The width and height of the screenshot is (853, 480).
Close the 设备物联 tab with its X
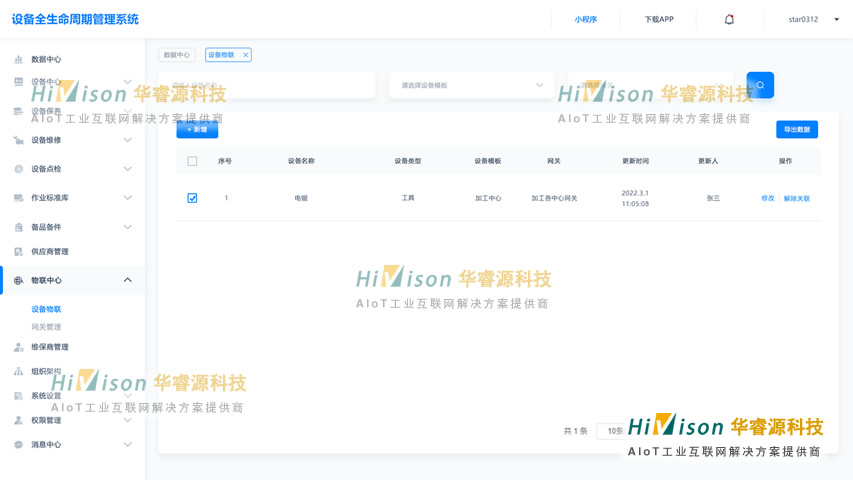click(245, 55)
